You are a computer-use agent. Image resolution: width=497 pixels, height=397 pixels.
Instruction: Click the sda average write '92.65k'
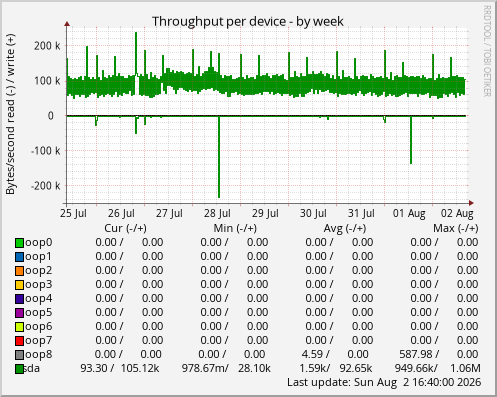pyautogui.click(x=356, y=368)
